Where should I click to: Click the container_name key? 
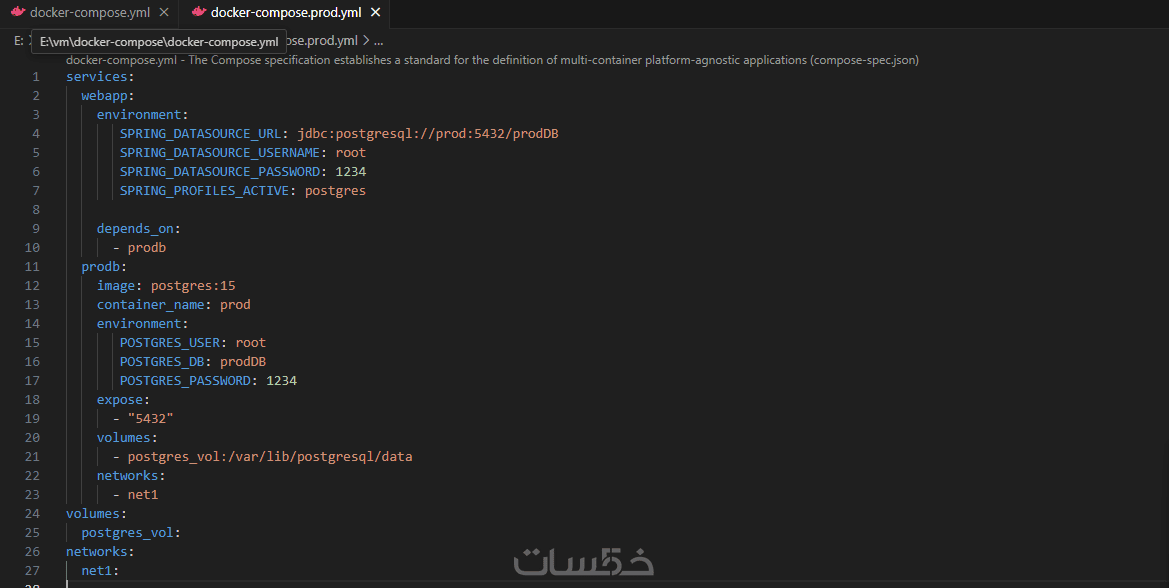click(151, 305)
